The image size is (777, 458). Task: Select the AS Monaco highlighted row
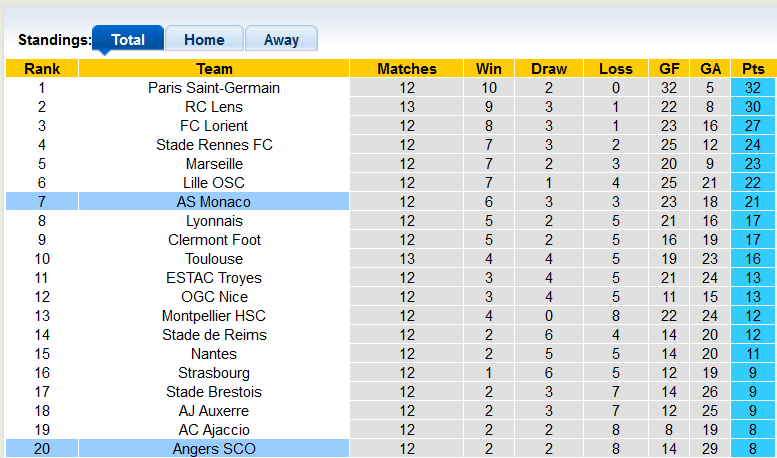(214, 202)
